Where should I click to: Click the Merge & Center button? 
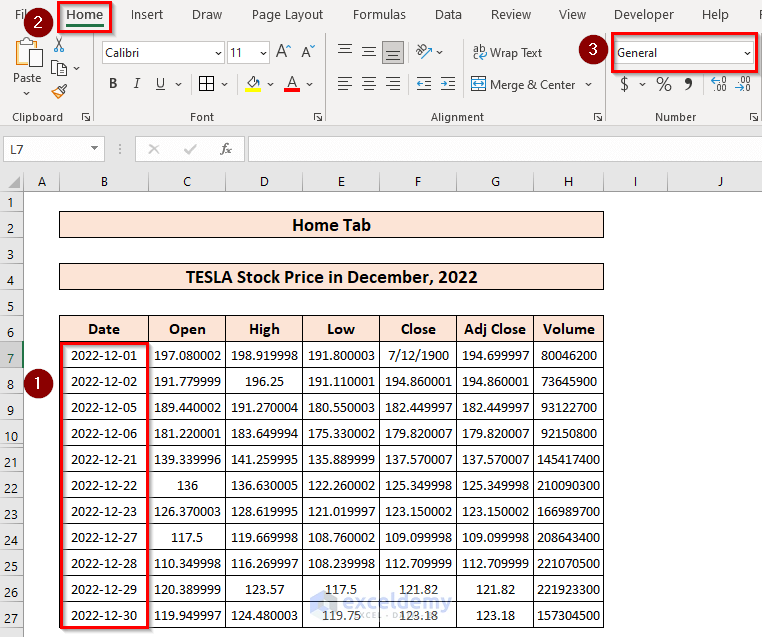[523, 85]
